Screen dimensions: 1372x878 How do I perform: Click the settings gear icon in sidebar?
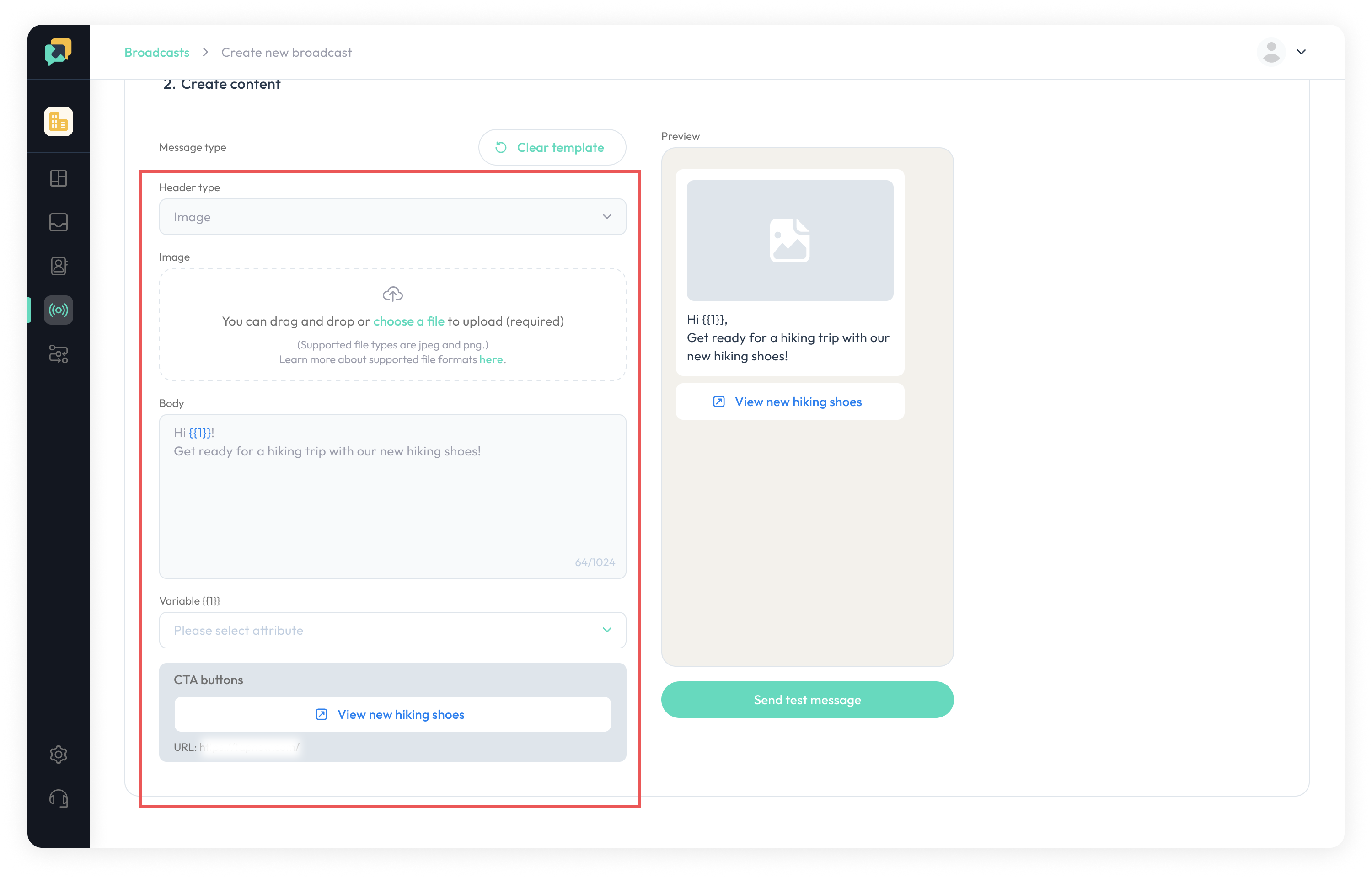point(58,754)
